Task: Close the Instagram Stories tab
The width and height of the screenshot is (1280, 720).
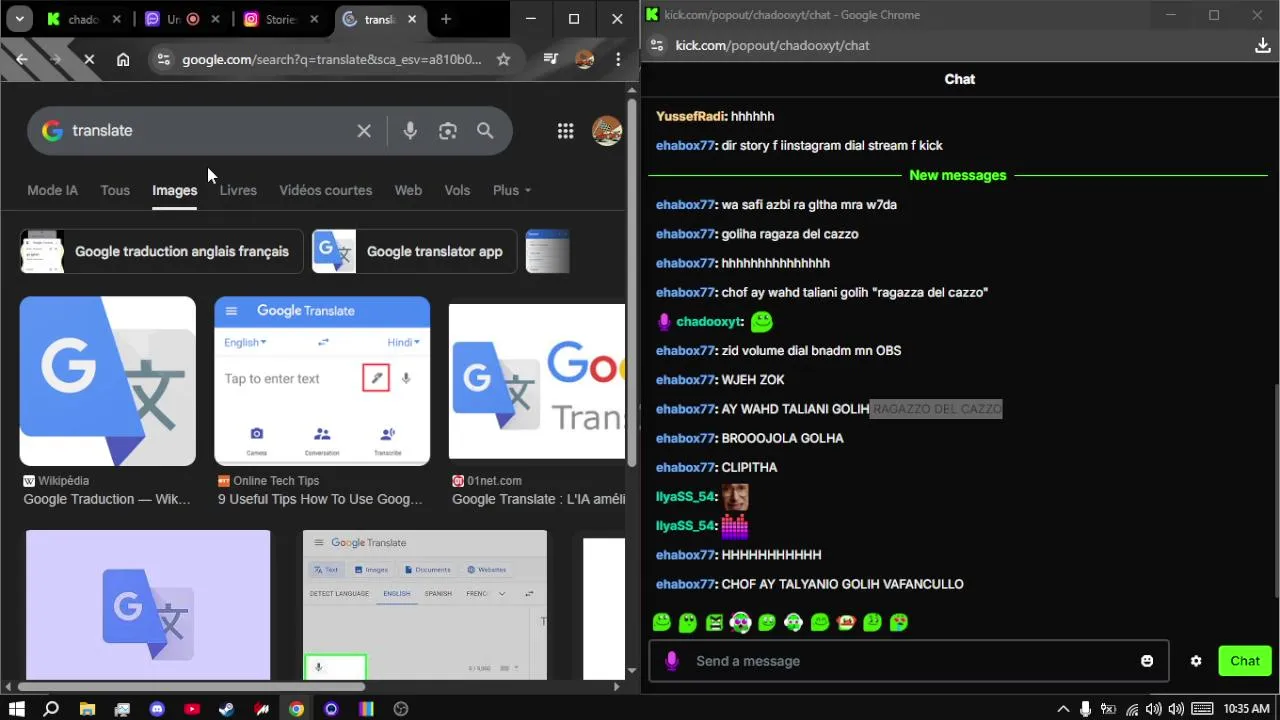Action: pyautogui.click(x=314, y=19)
